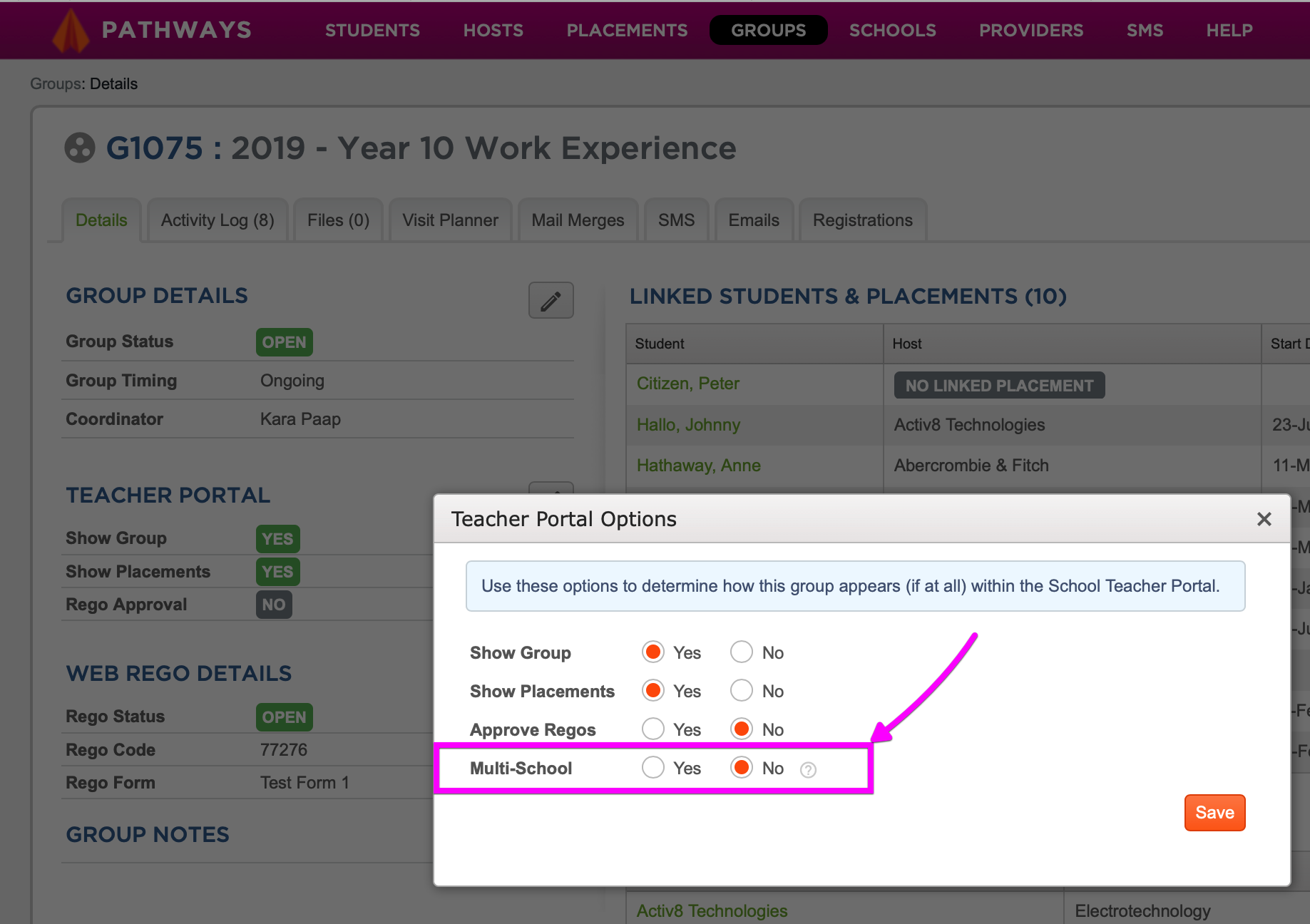Switch to the Activity Log tab

pos(217,220)
